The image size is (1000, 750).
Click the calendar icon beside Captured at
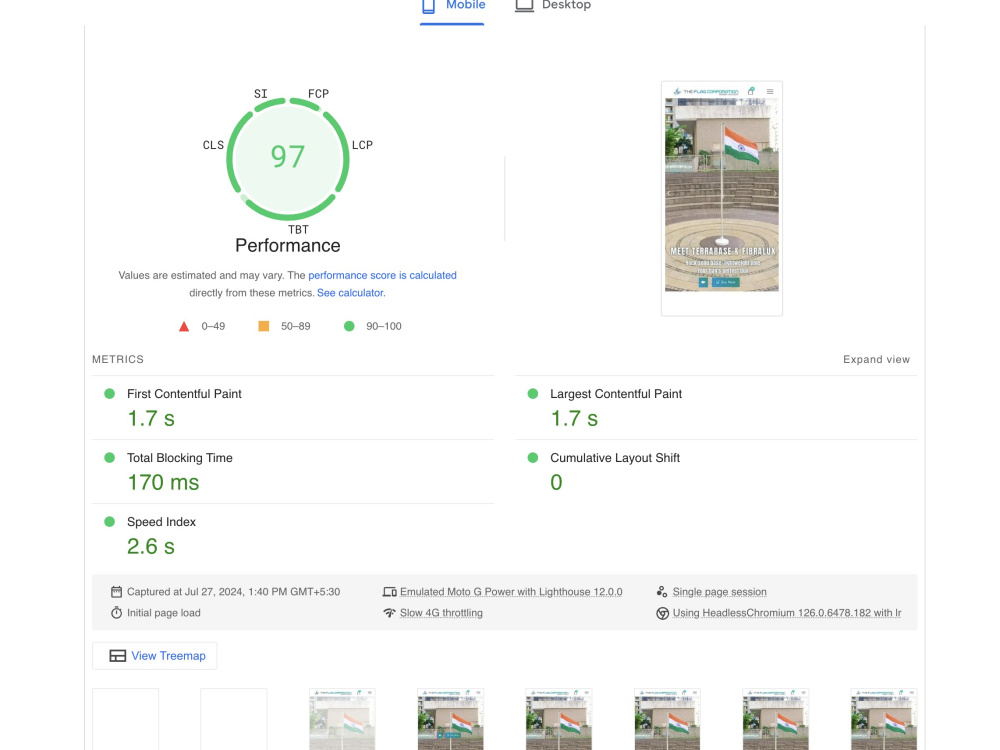(116, 592)
